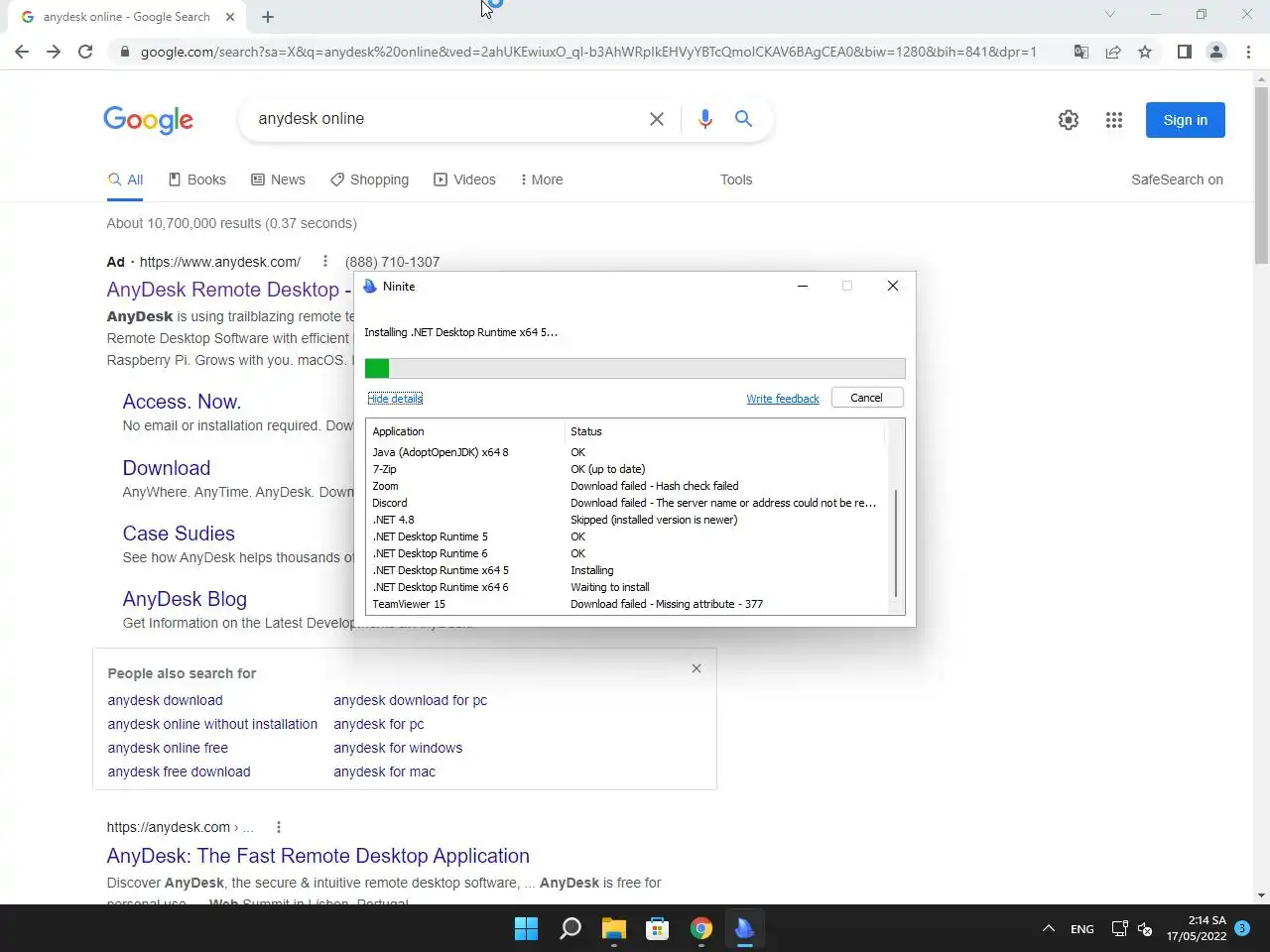Switch to the Books tab
Screen dimensions: 1270x952
196,179
